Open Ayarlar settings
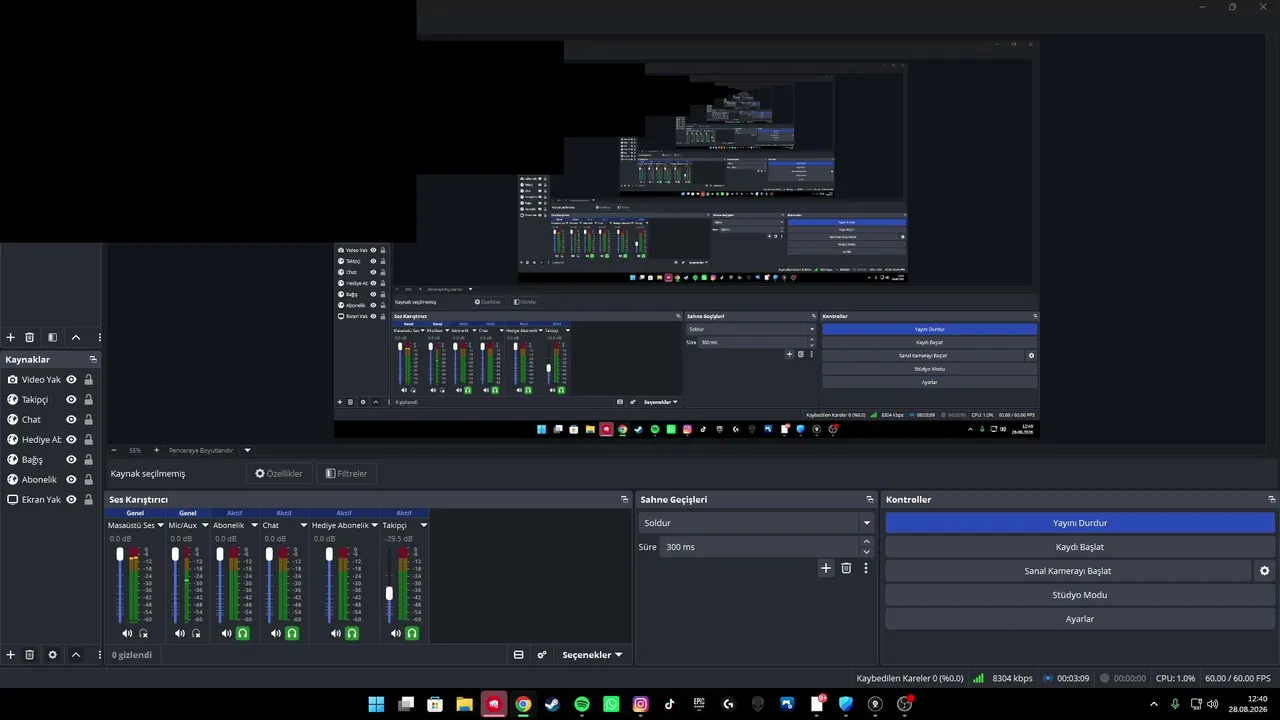The image size is (1280, 720). pos(1080,619)
